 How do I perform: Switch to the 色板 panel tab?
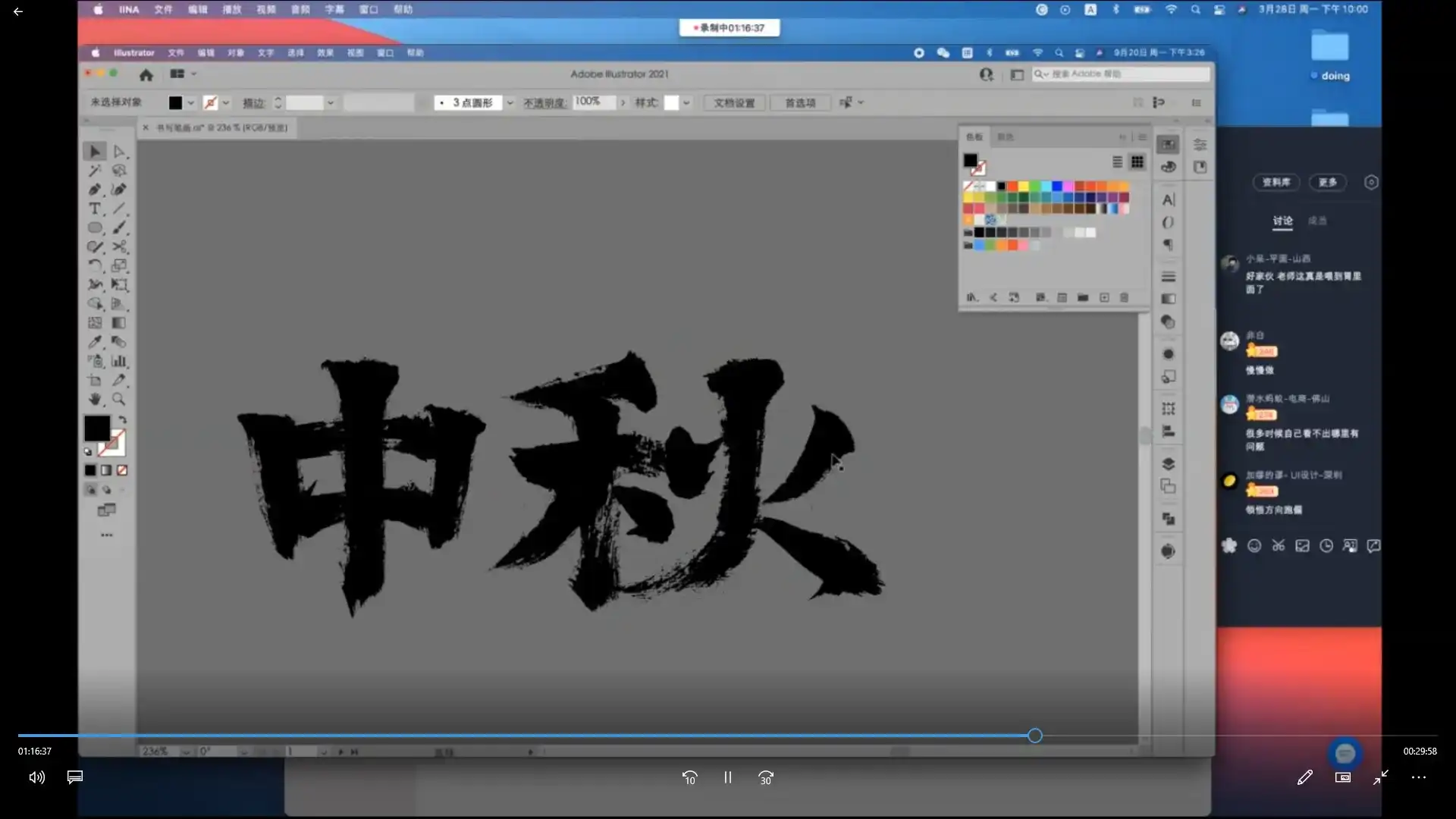point(975,137)
